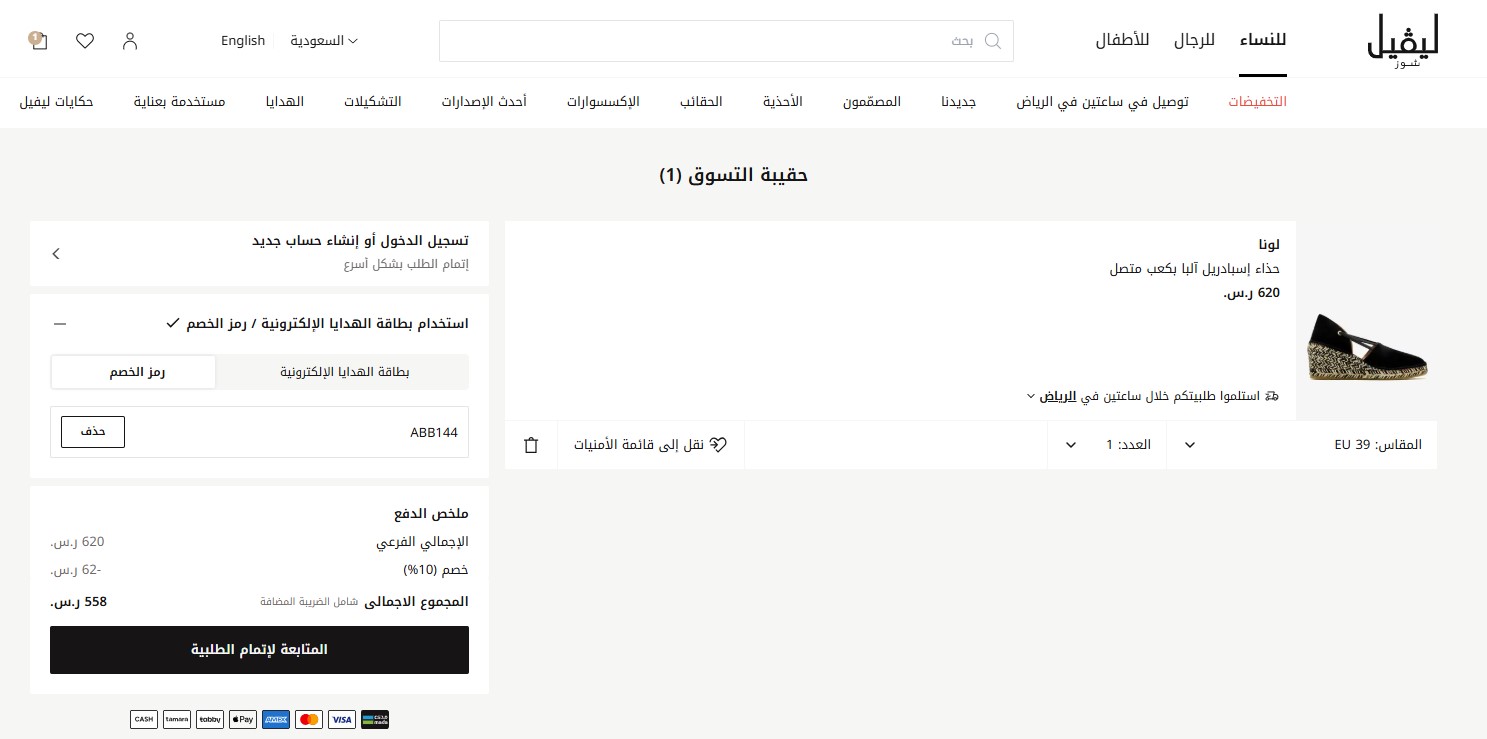
Task: Click the CASH payment icon
Action: pyautogui.click(x=144, y=719)
